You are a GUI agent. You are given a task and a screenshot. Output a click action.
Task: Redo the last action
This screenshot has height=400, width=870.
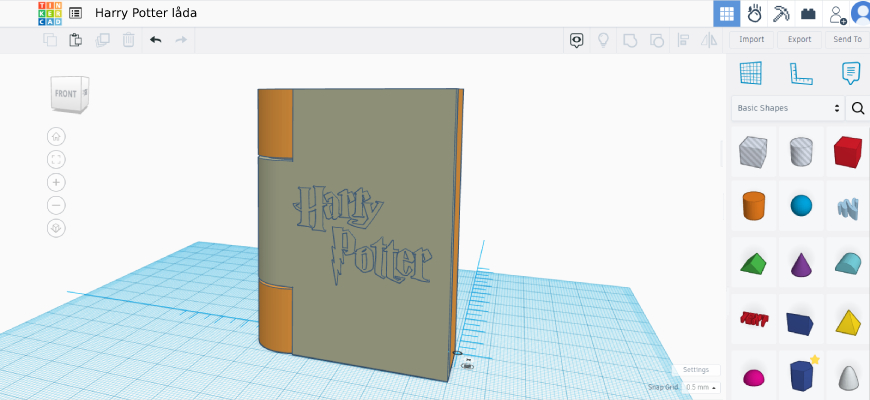pos(181,40)
